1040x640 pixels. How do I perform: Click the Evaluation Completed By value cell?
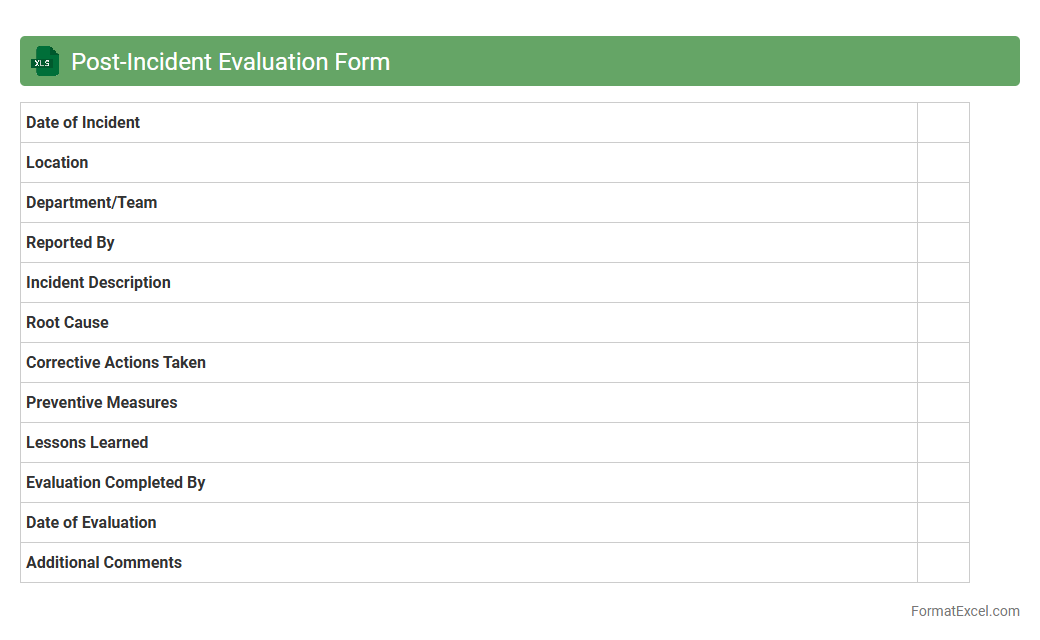click(x=943, y=483)
